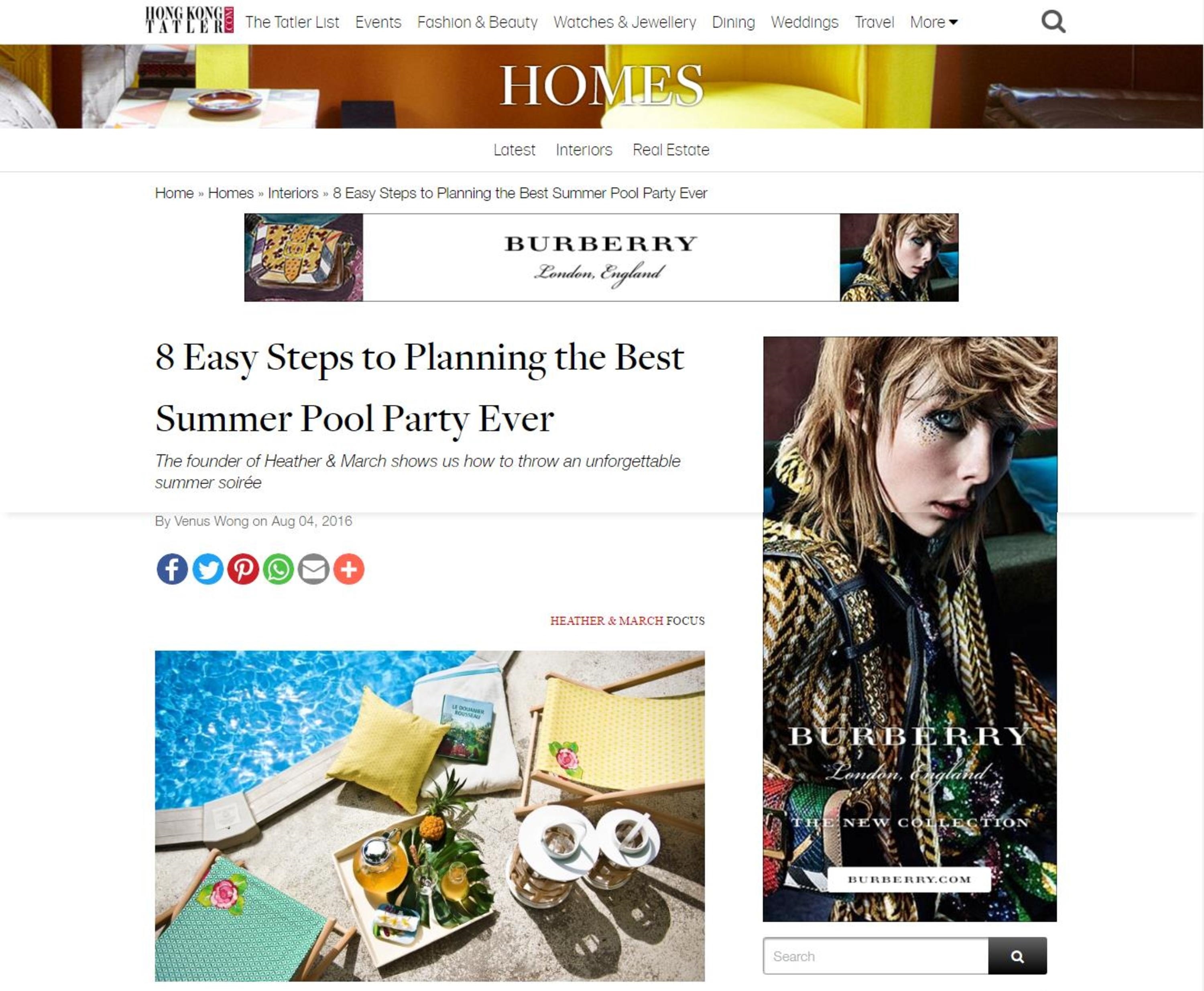The image size is (1204, 991).
Task: Open the pool party article photo
Action: click(430, 816)
